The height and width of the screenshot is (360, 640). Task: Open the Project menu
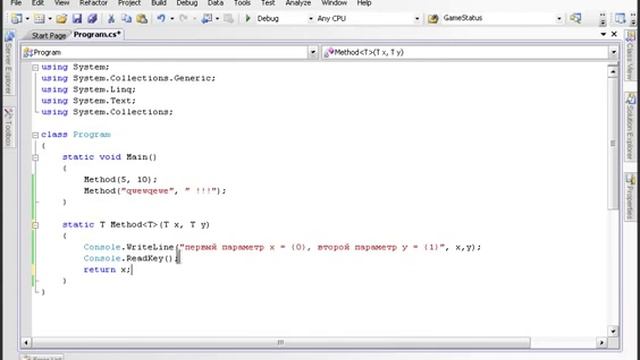click(129, 3)
